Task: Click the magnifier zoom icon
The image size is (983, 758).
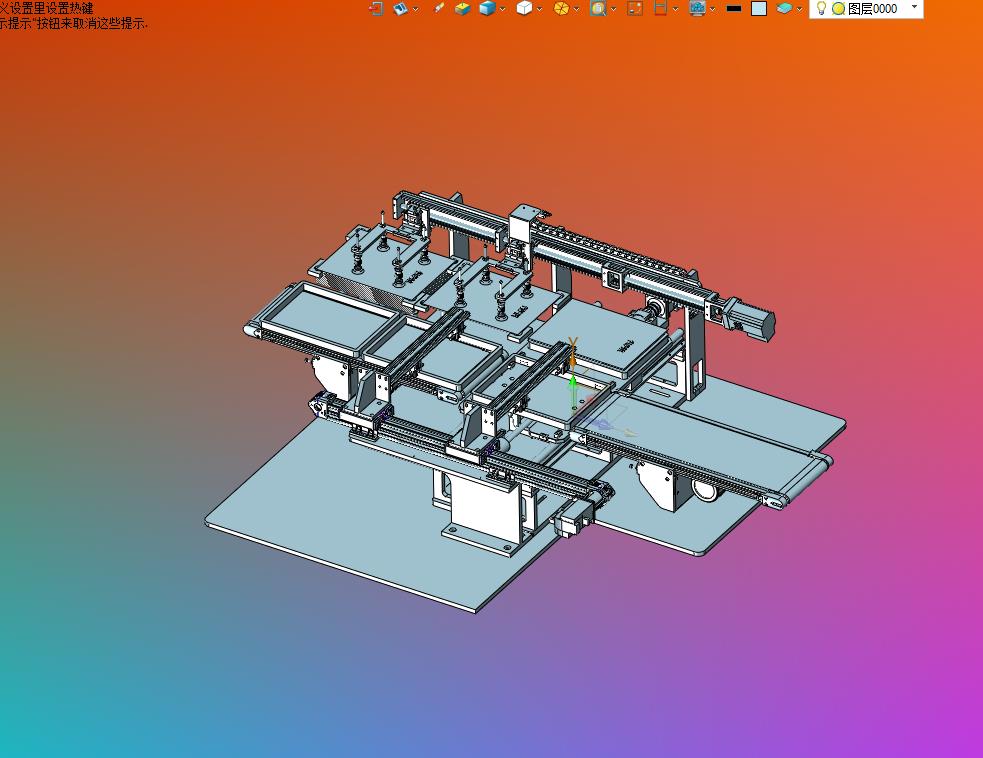Action: (x=598, y=8)
